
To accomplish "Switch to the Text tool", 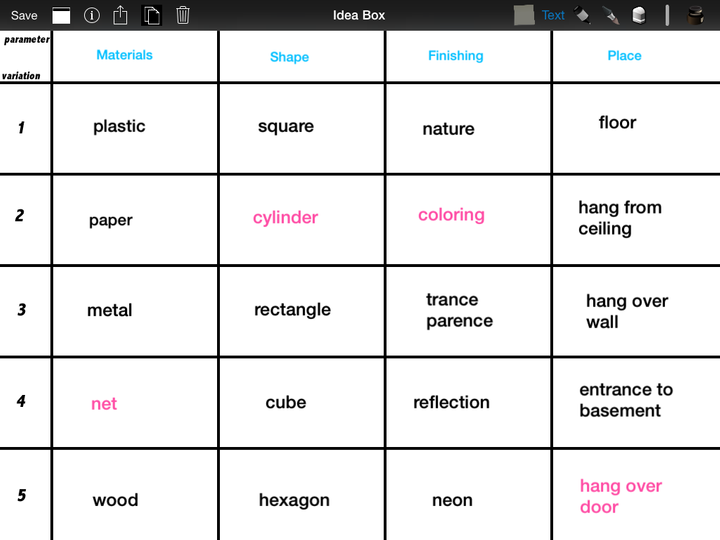I will click(553, 16).
